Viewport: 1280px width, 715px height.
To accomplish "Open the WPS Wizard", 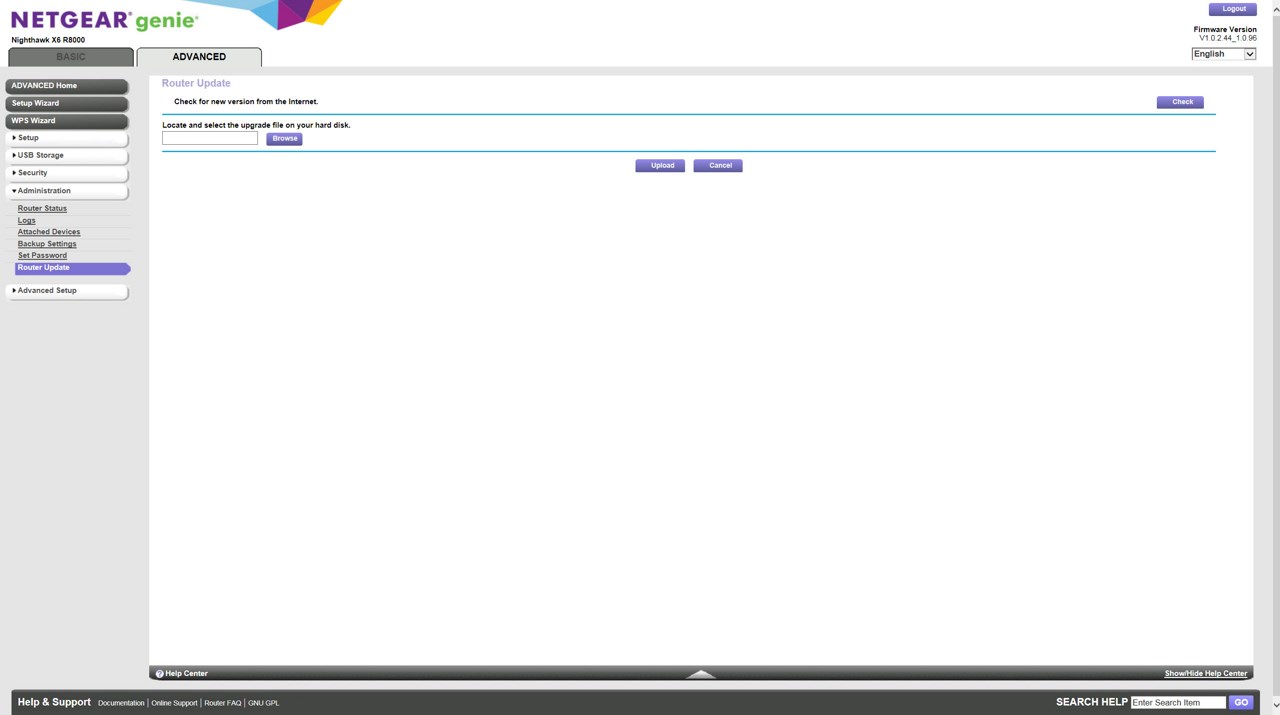I will (67, 121).
